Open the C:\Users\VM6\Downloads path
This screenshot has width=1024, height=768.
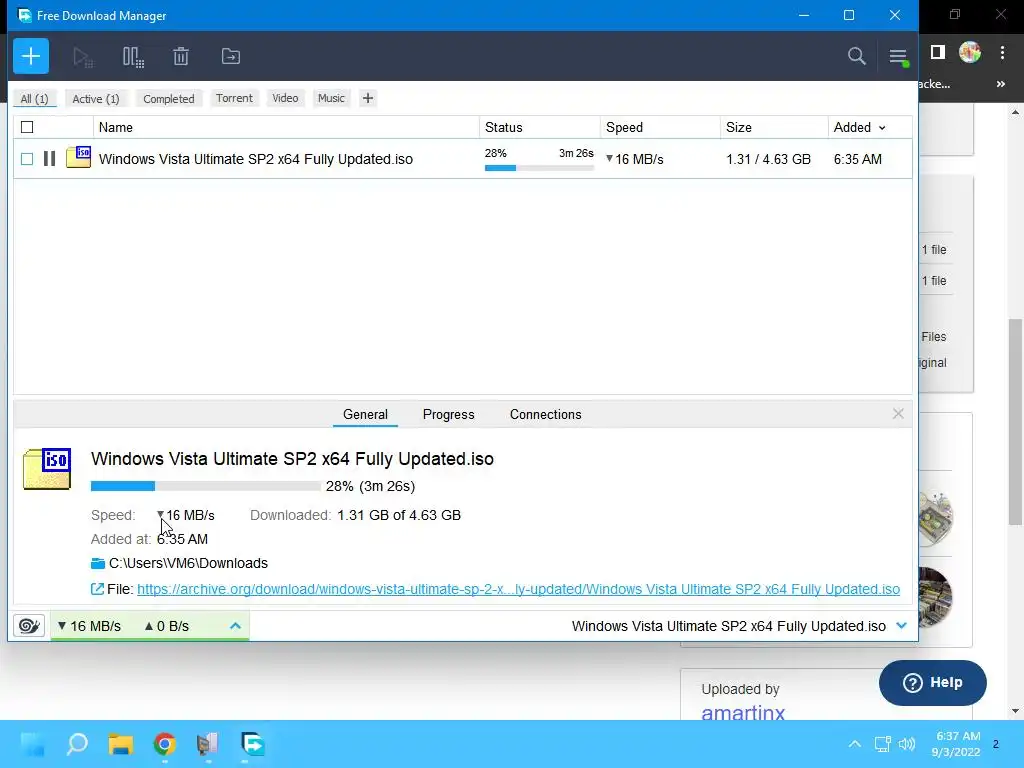[188, 563]
